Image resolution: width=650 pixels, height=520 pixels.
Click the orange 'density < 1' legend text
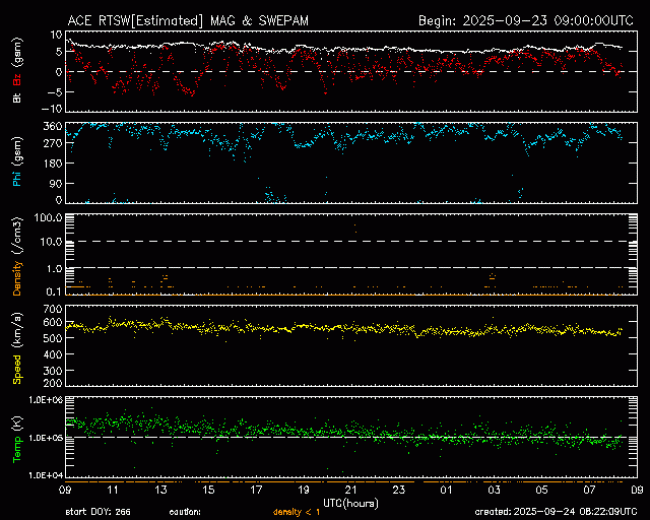point(297,512)
